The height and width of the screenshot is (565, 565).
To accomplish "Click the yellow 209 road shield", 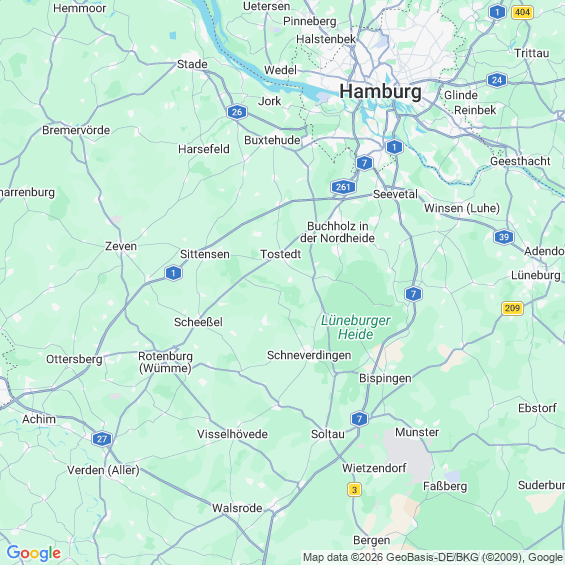I will tap(512, 308).
